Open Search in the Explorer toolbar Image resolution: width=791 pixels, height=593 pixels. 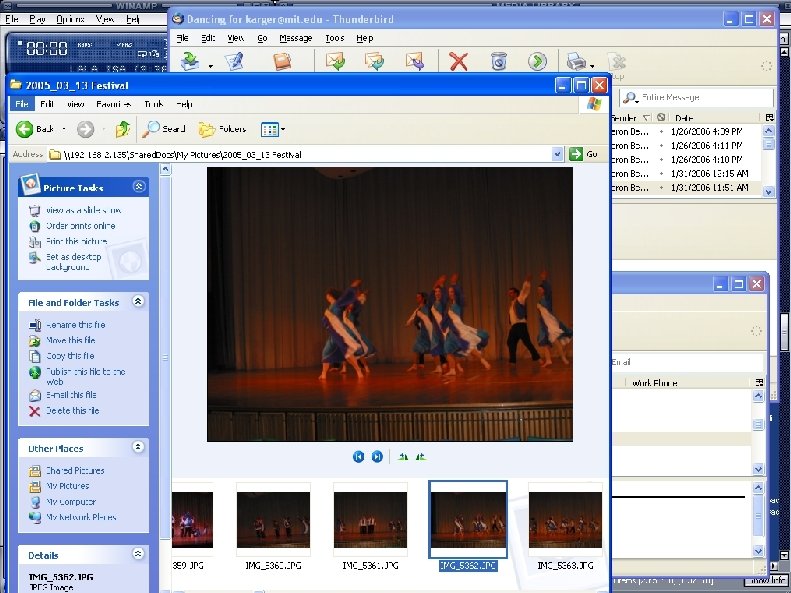[164, 129]
